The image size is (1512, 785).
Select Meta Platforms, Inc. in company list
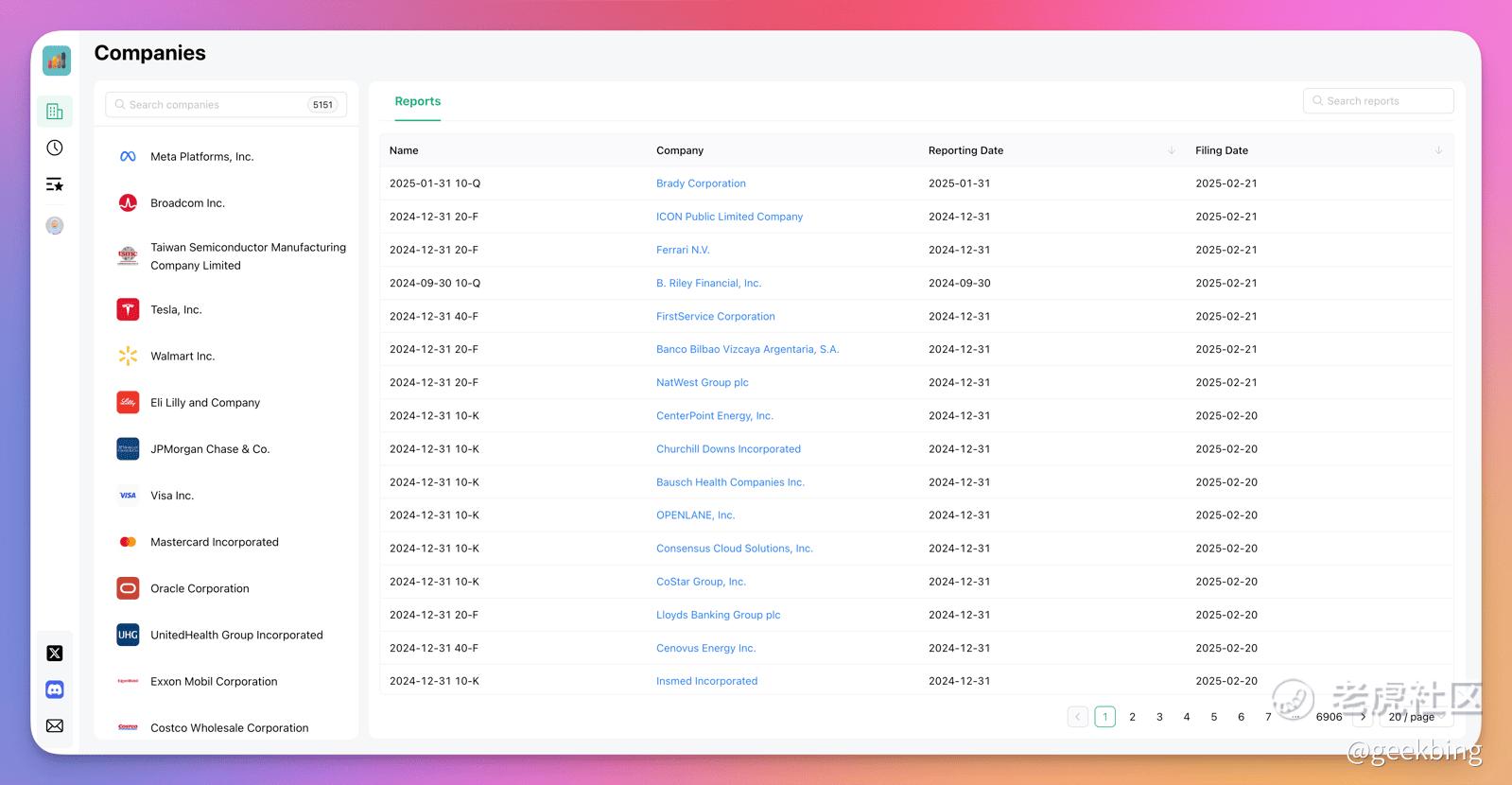click(201, 157)
